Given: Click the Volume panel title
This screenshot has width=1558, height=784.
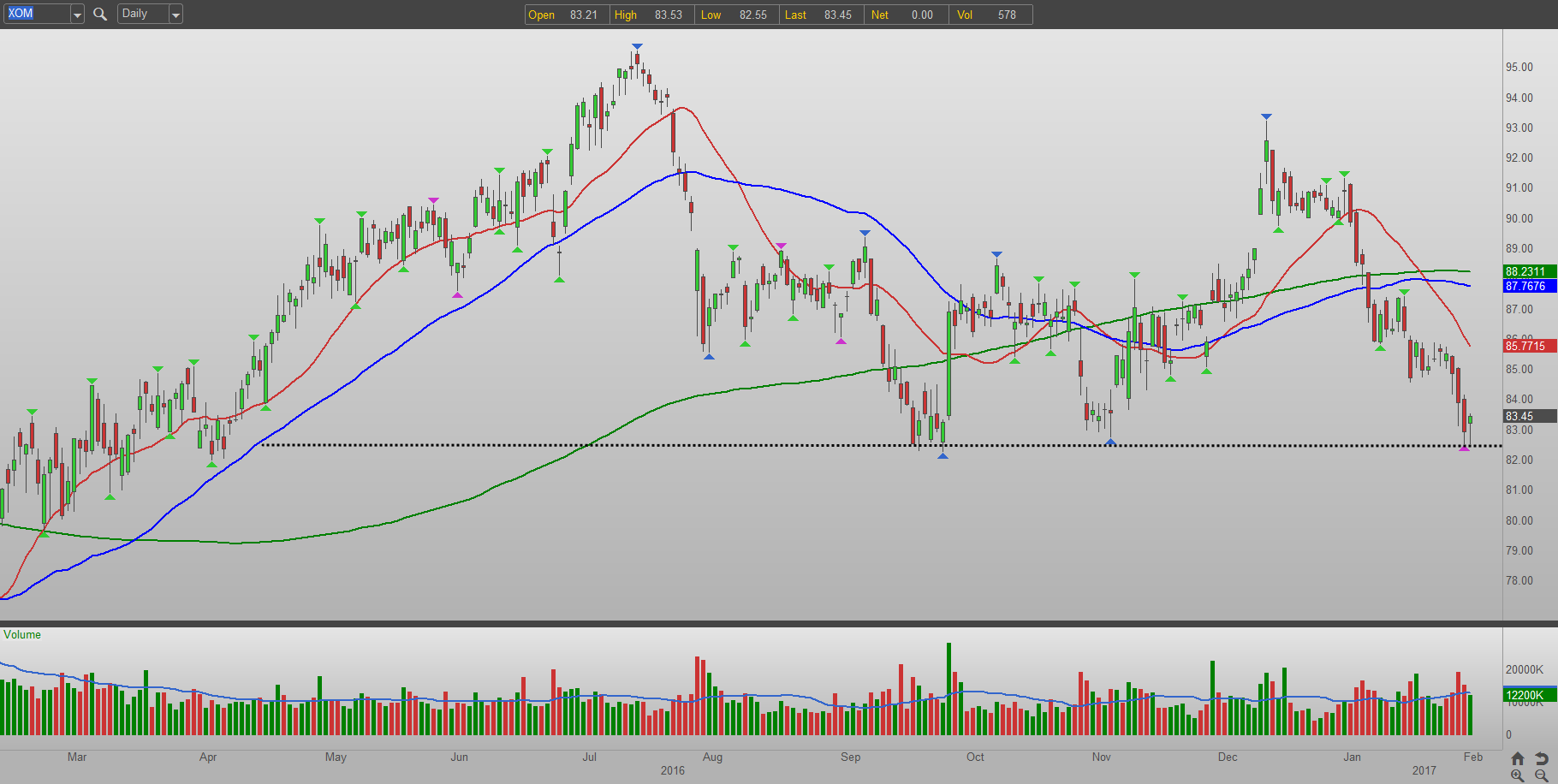Looking at the screenshot, I should [x=22, y=634].
